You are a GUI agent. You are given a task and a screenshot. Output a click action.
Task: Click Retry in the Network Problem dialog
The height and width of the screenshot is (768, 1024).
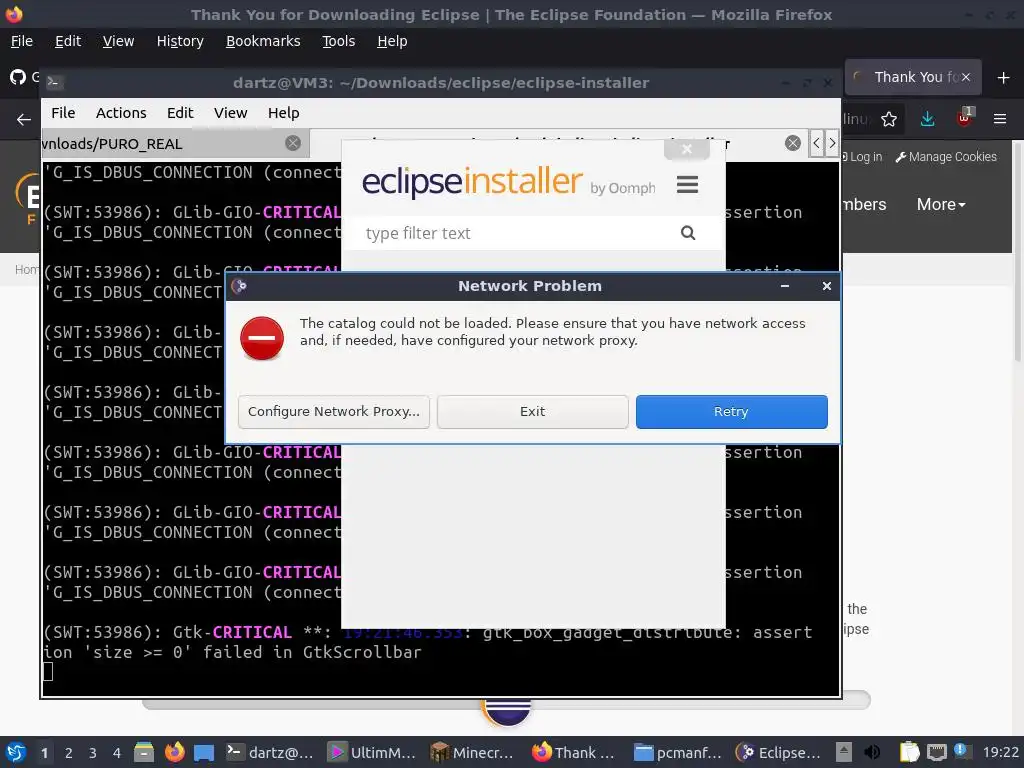click(731, 411)
